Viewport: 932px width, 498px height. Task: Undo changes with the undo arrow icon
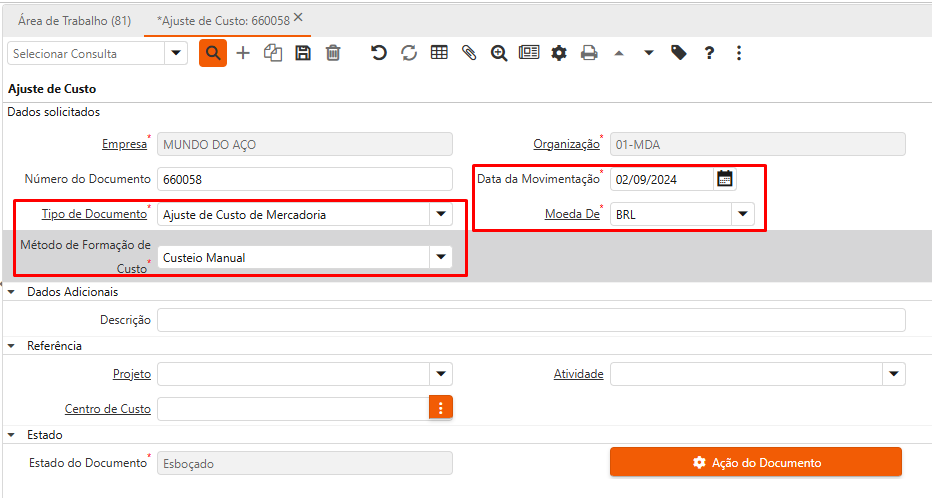tap(379, 53)
